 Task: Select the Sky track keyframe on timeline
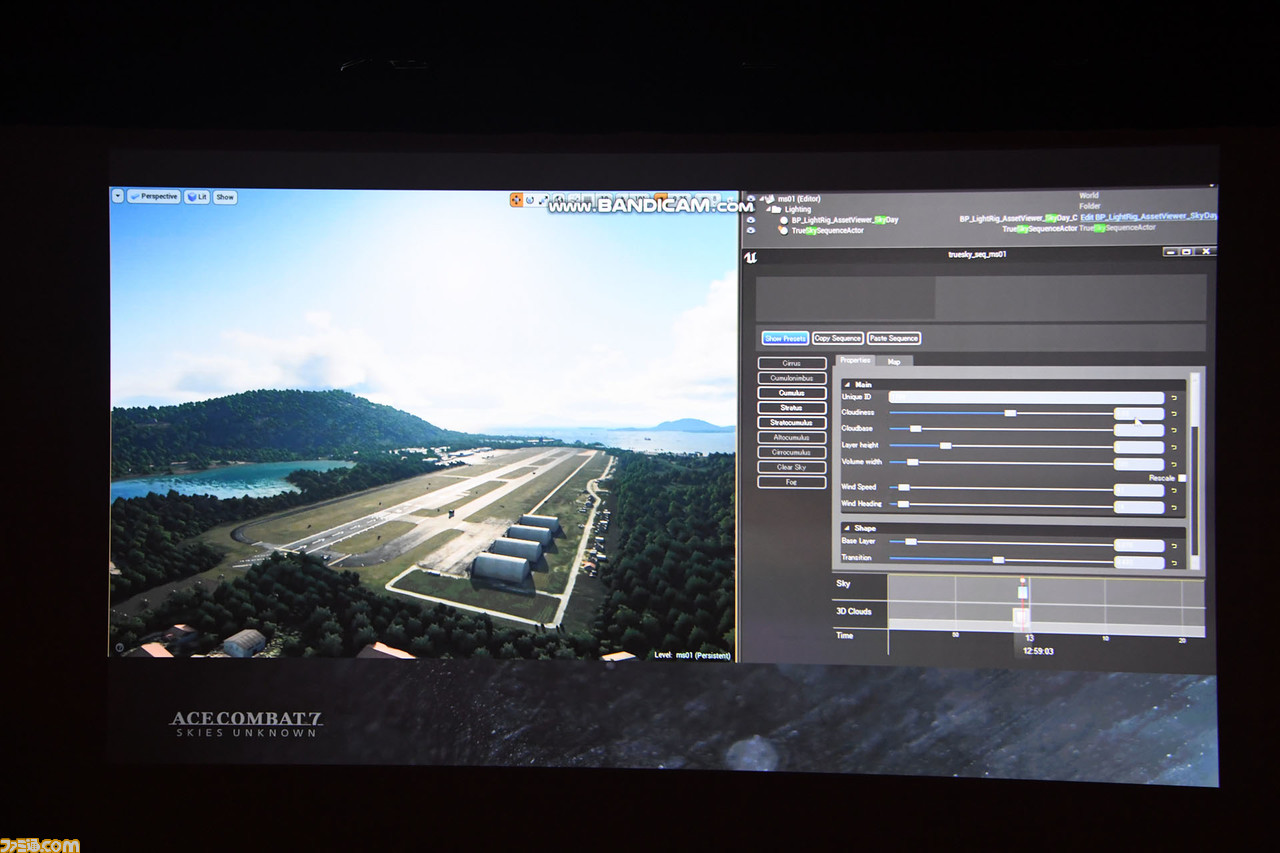(1022, 592)
